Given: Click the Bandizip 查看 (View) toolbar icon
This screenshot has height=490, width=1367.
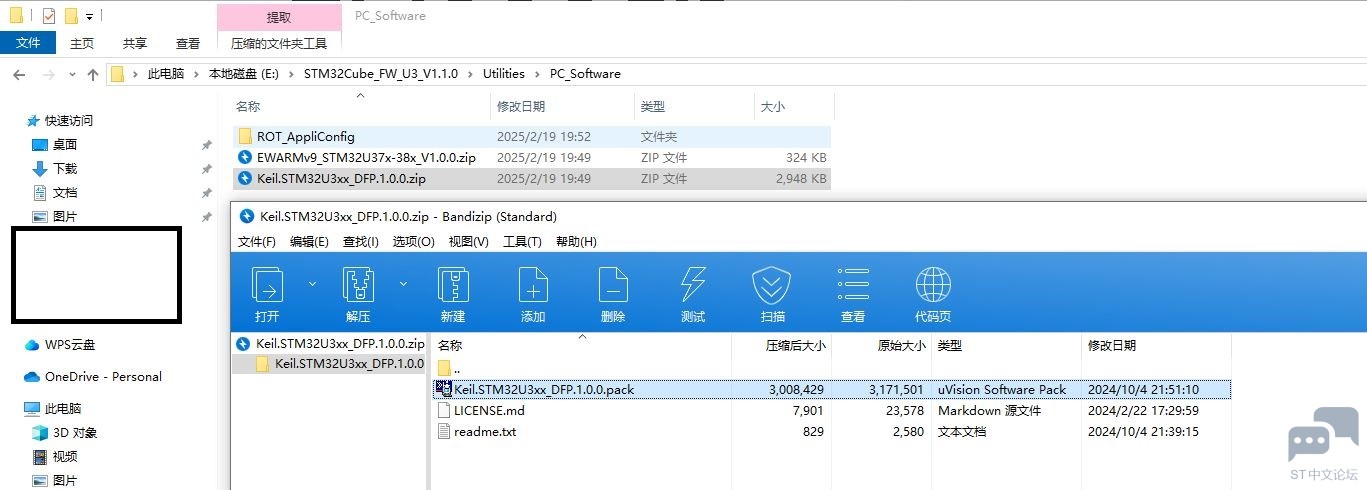Looking at the screenshot, I should point(853,286).
